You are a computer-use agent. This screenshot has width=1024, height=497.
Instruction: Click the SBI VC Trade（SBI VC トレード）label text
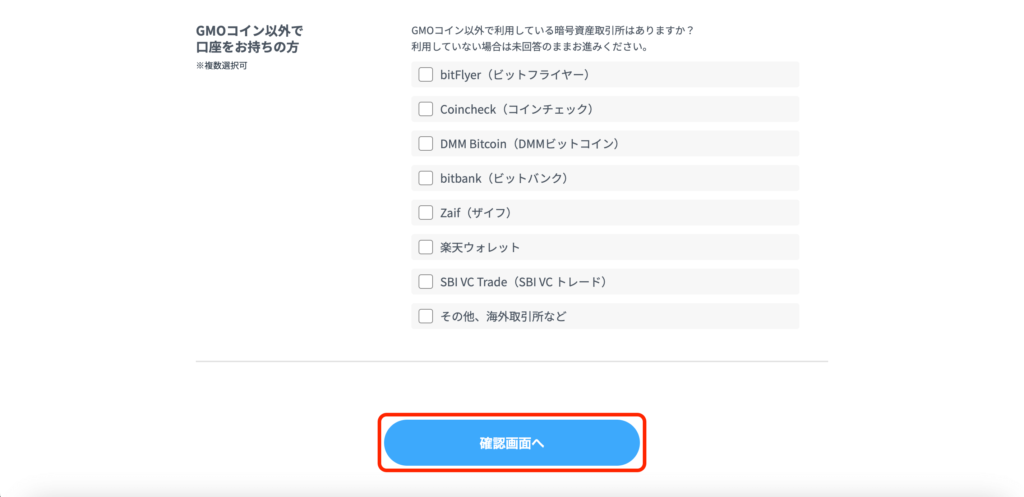point(525,281)
